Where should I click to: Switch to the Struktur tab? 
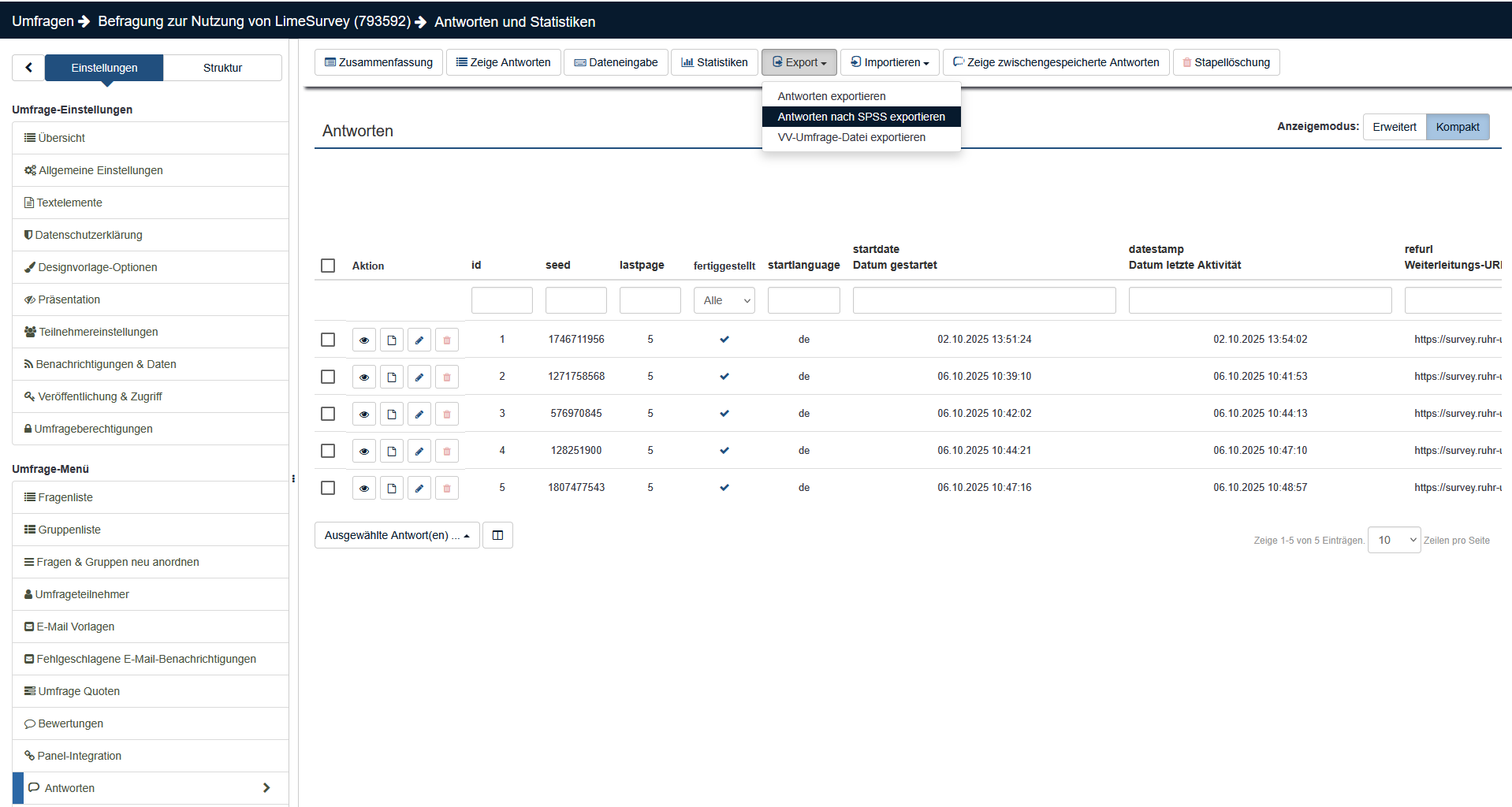tap(222, 68)
